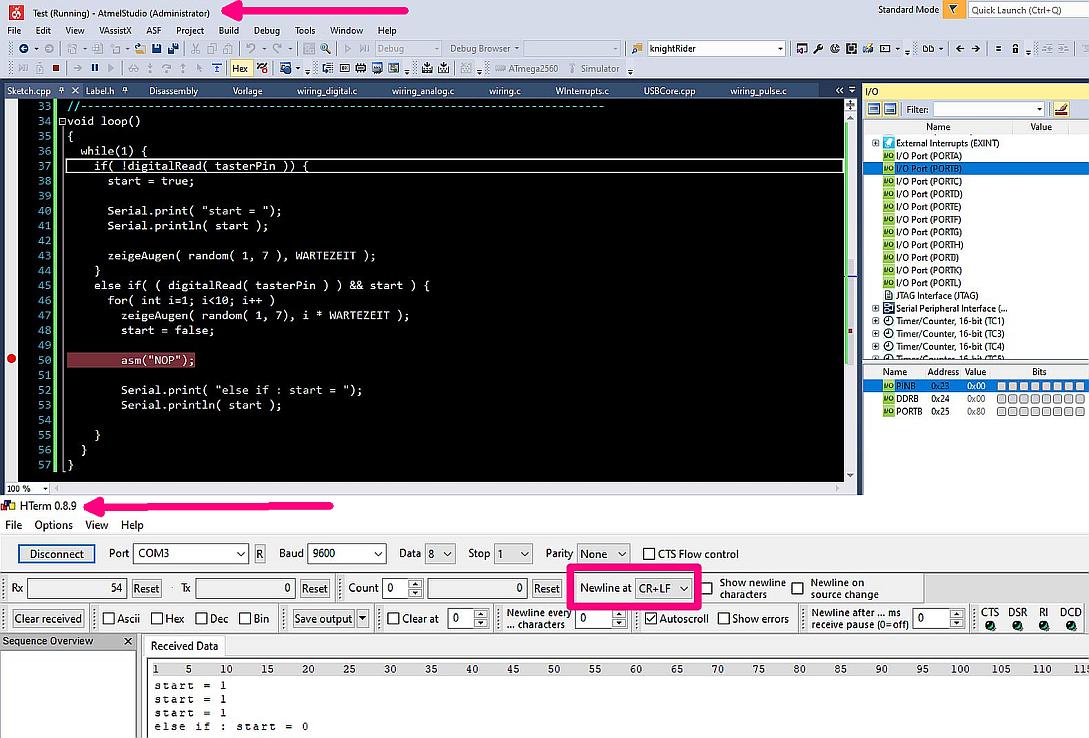The width and height of the screenshot is (1089, 738).
Task: Click the Reset button next to Rx counter
Action: click(x=147, y=589)
